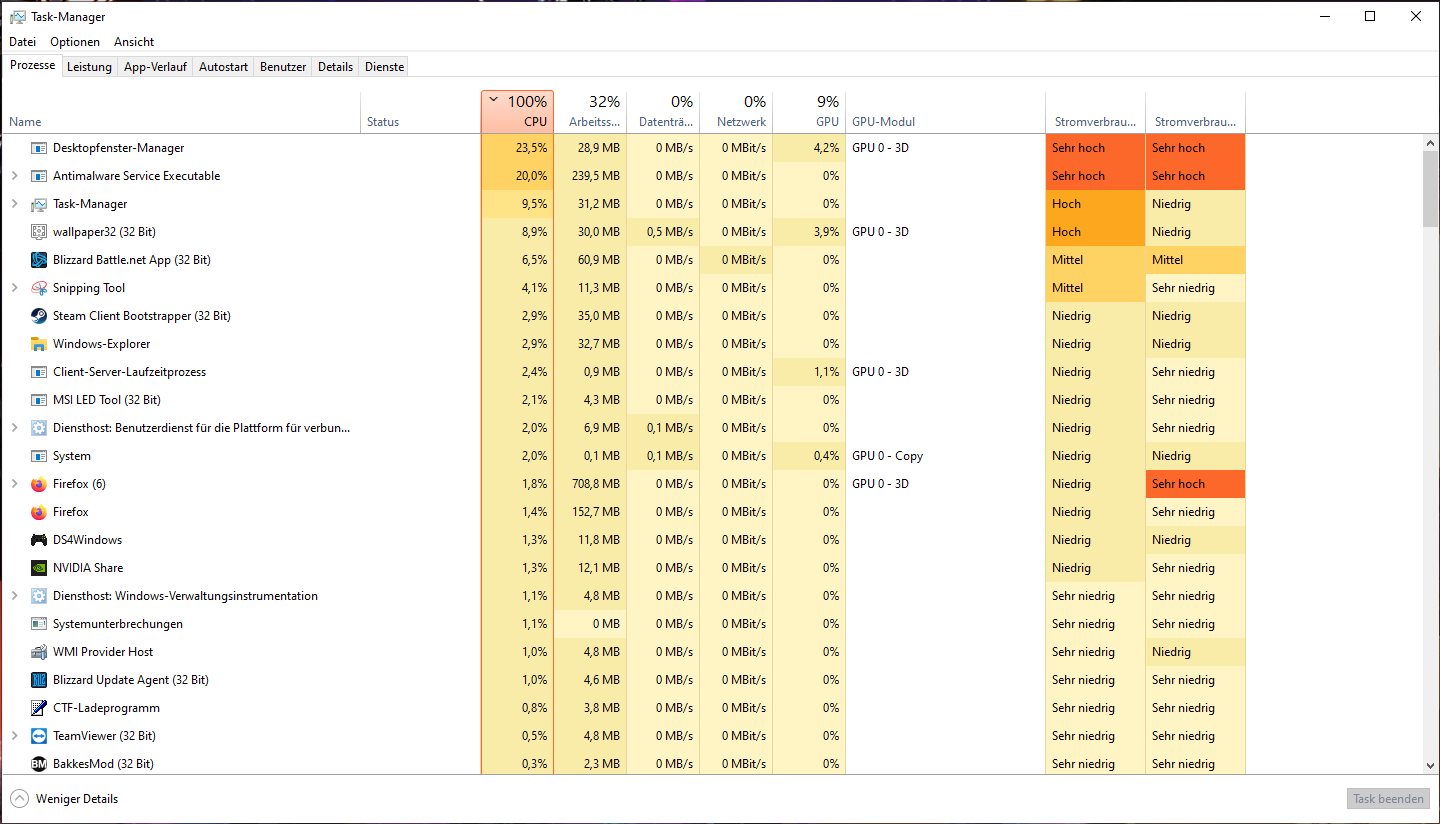Image resolution: width=1440 pixels, height=824 pixels.
Task: Click the Systemunterbrechungen icon
Action: (x=39, y=624)
